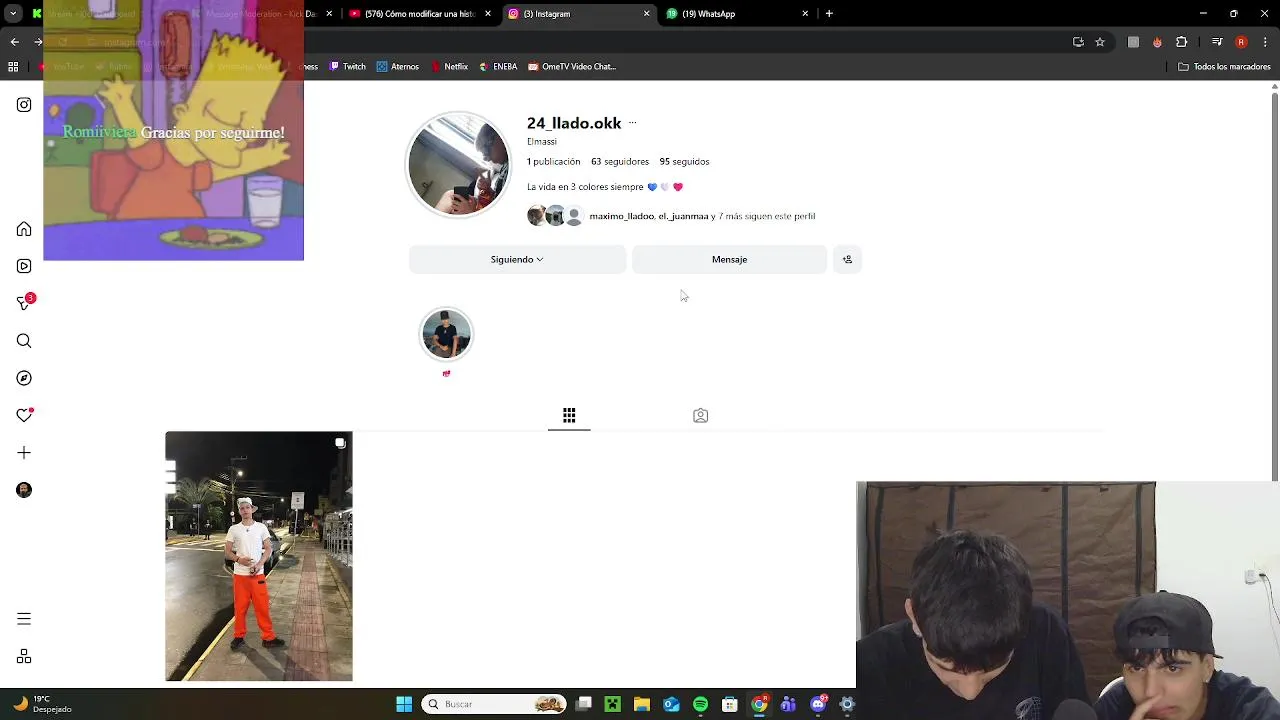Open Chrome profile avatar R

click(1241, 42)
